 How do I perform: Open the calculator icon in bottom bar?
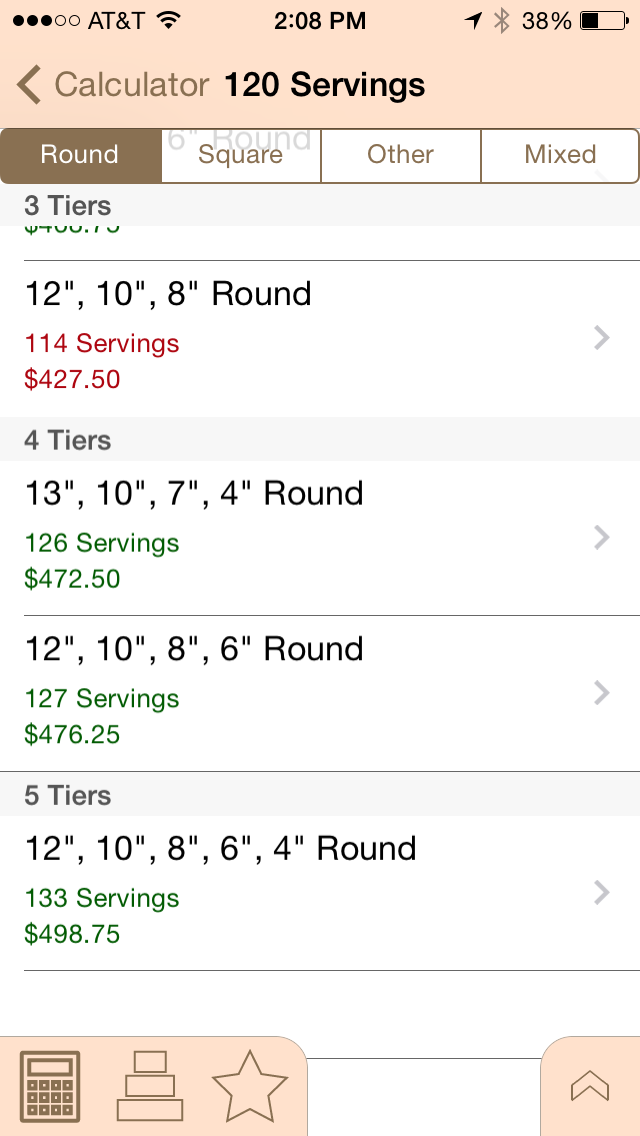coord(51,1087)
